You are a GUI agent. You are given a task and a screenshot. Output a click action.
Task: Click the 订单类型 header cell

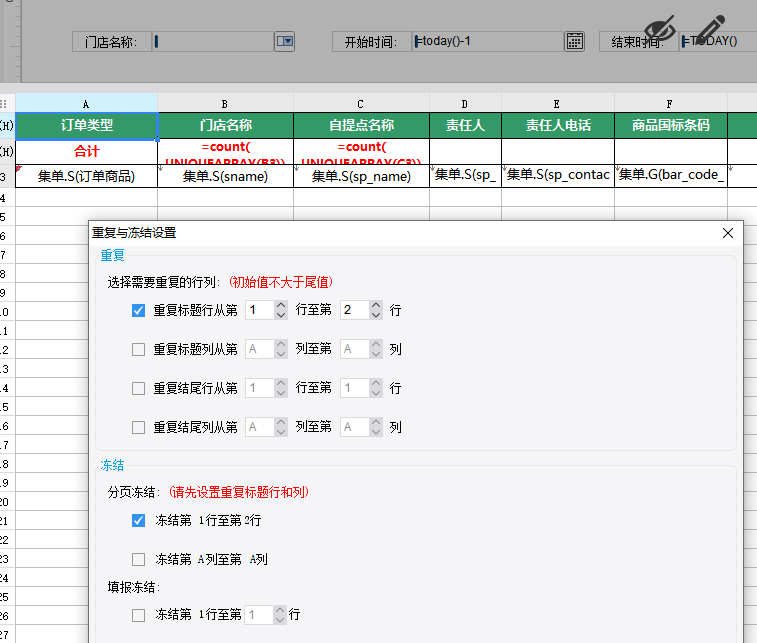tap(86, 126)
